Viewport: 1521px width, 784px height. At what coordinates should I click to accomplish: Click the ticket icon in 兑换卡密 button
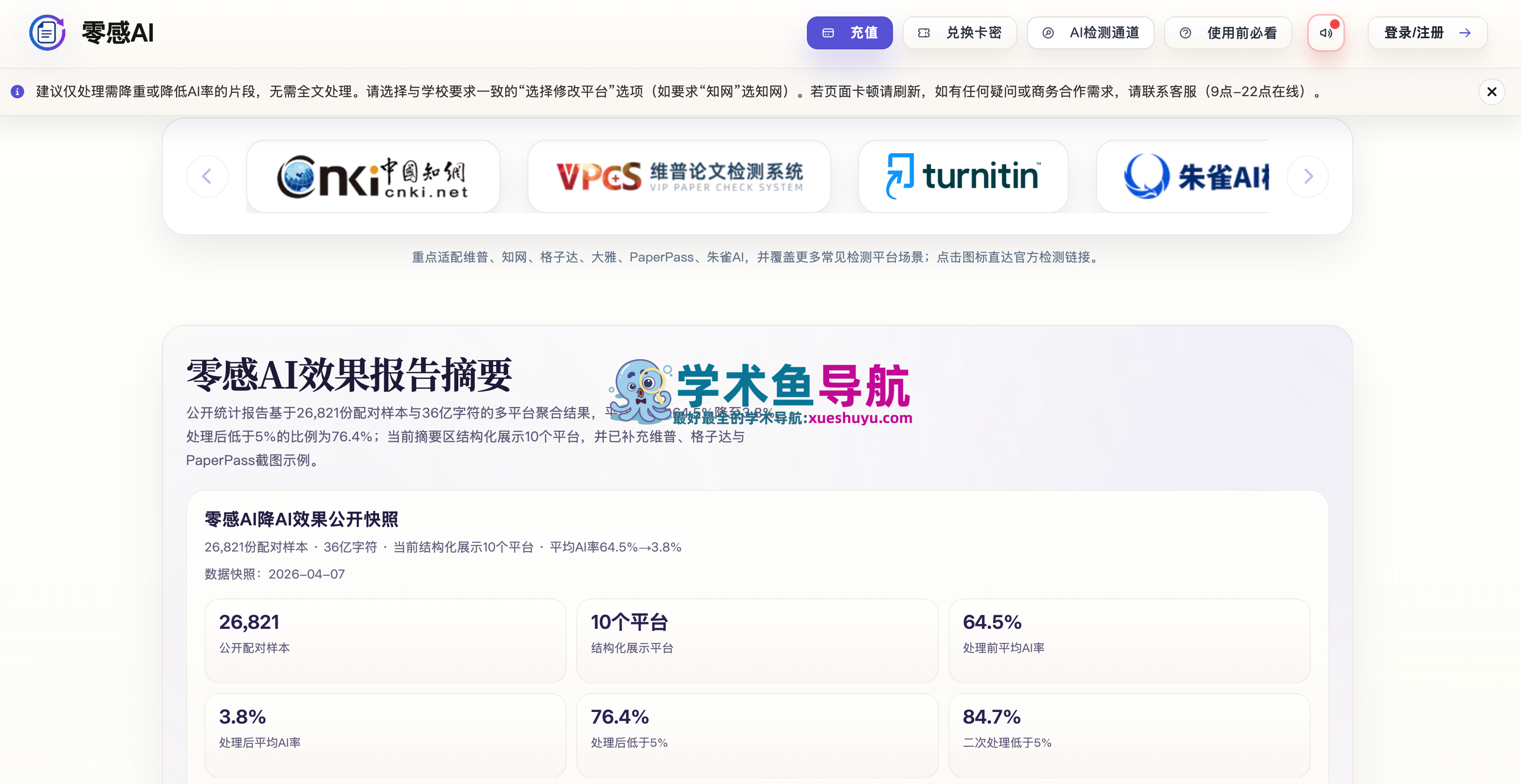click(924, 33)
